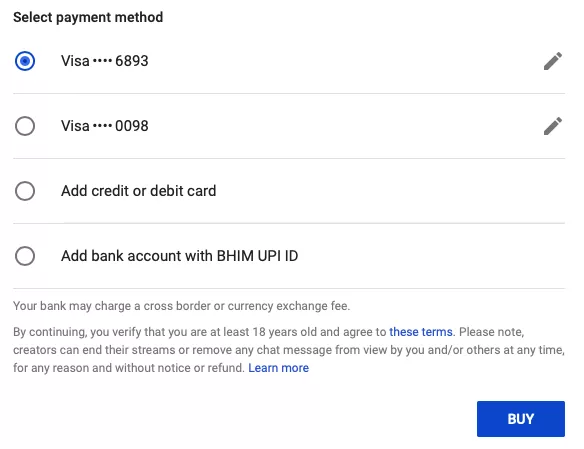The width and height of the screenshot is (584, 449).
Task: Click the BUY button
Action: click(x=521, y=419)
